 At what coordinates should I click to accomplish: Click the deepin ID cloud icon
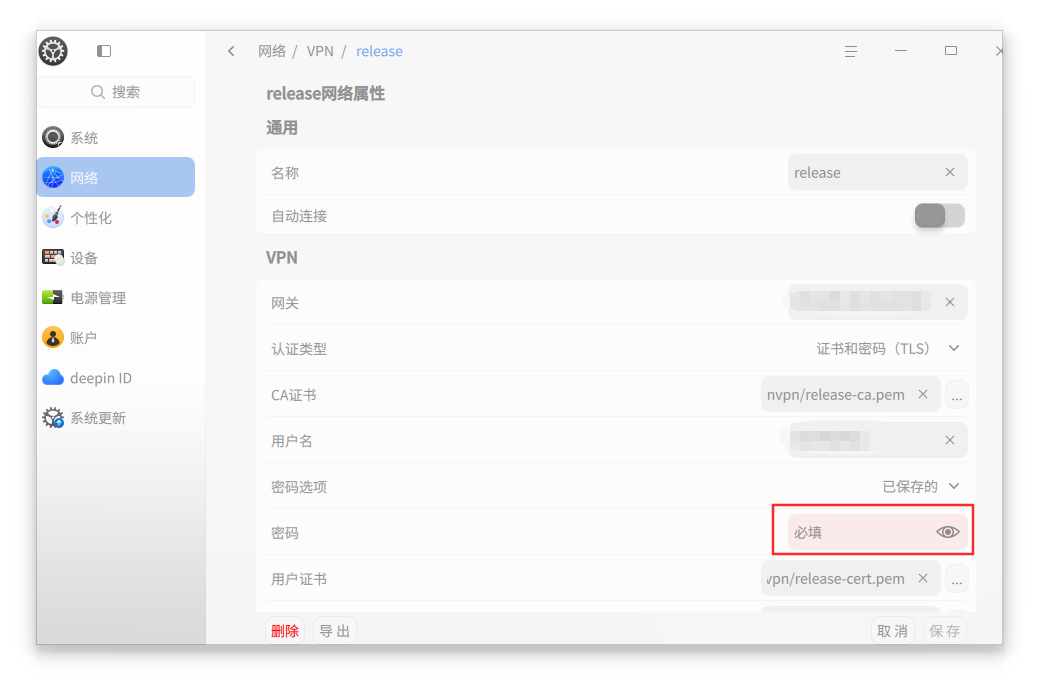pos(53,378)
